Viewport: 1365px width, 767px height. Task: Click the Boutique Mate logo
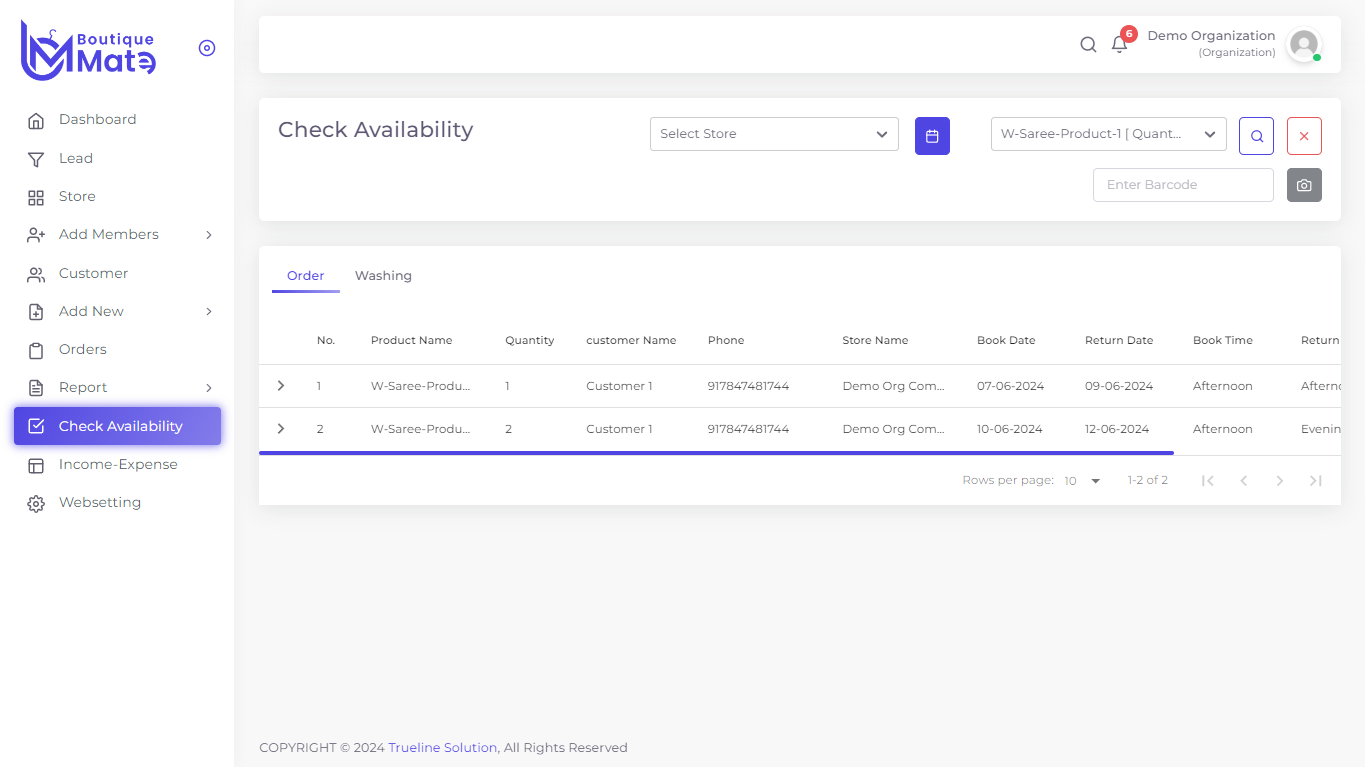point(88,50)
